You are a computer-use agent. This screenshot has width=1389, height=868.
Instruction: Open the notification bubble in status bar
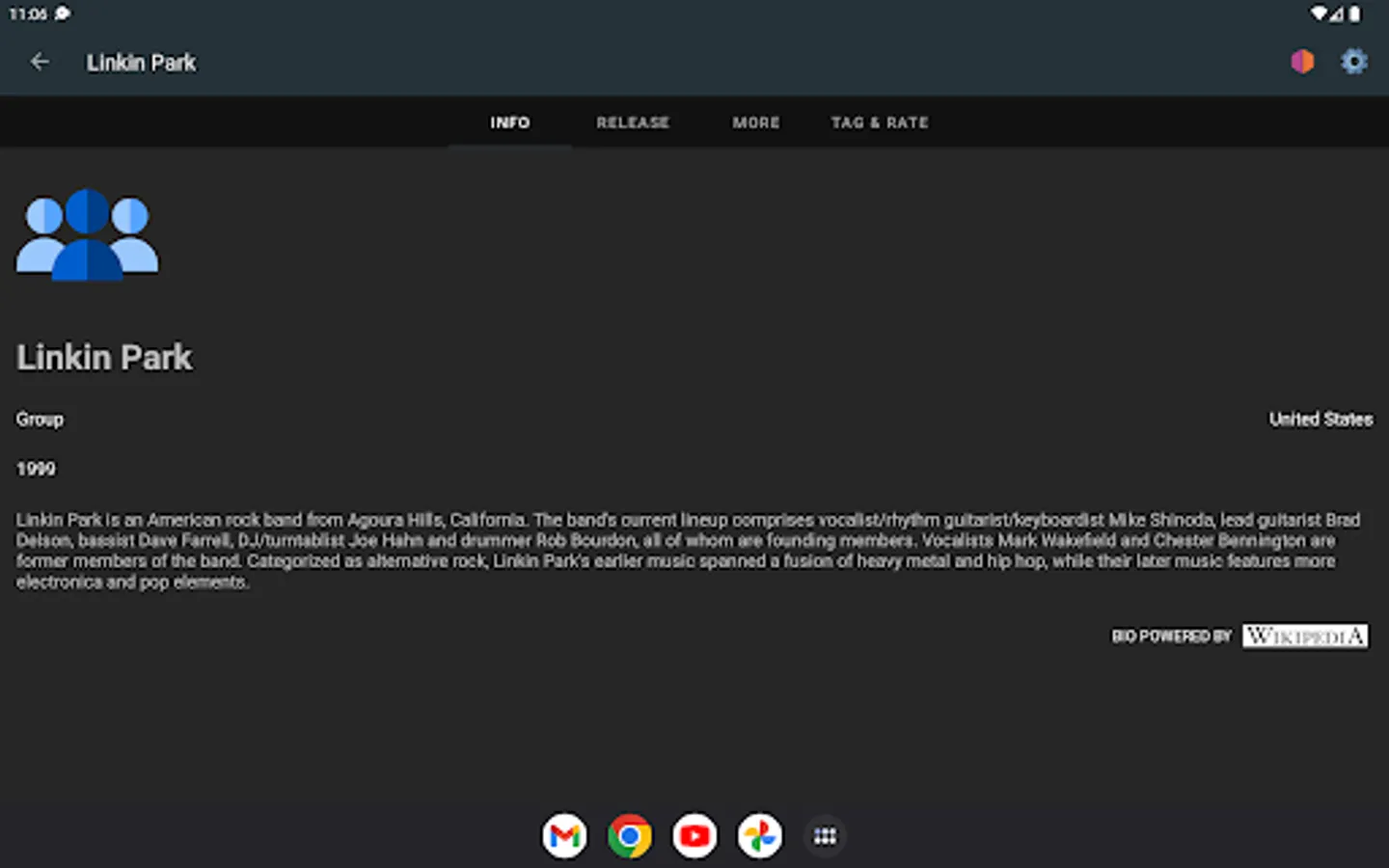point(63,14)
